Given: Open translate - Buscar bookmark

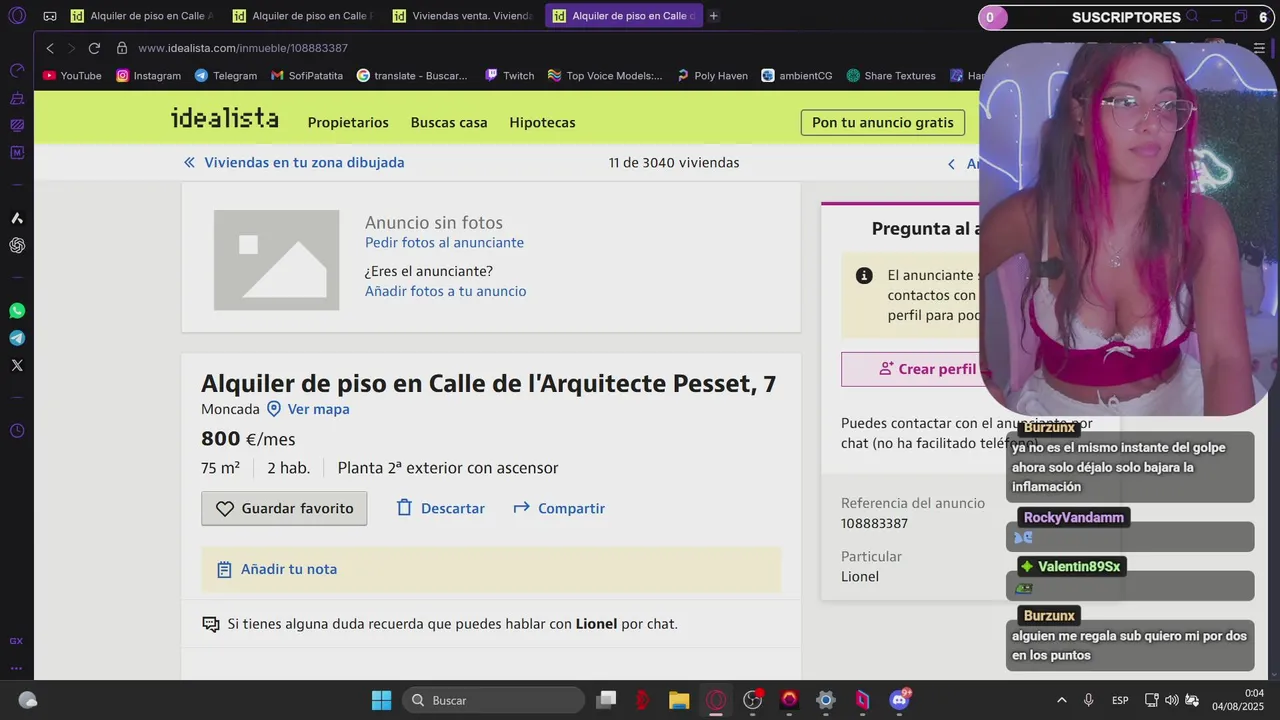Looking at the screenshot, I should (x=411, y=75).
